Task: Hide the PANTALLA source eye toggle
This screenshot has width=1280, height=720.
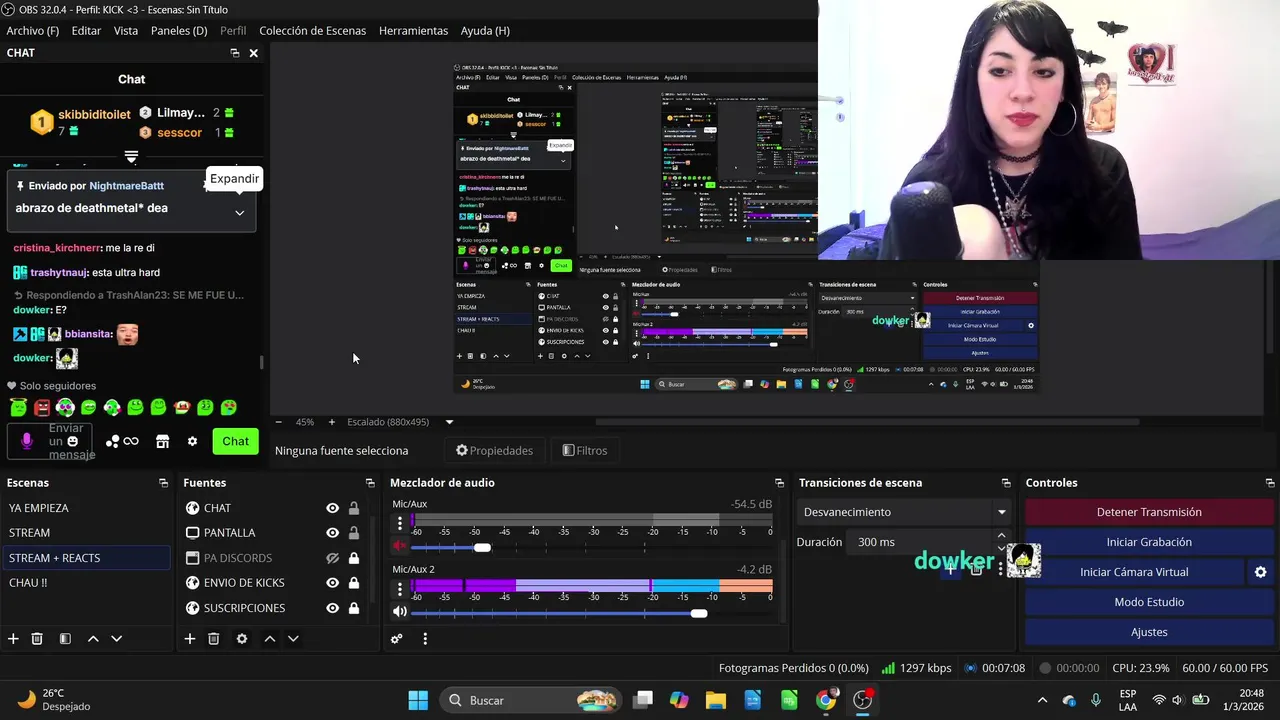Action: [332, 533]
